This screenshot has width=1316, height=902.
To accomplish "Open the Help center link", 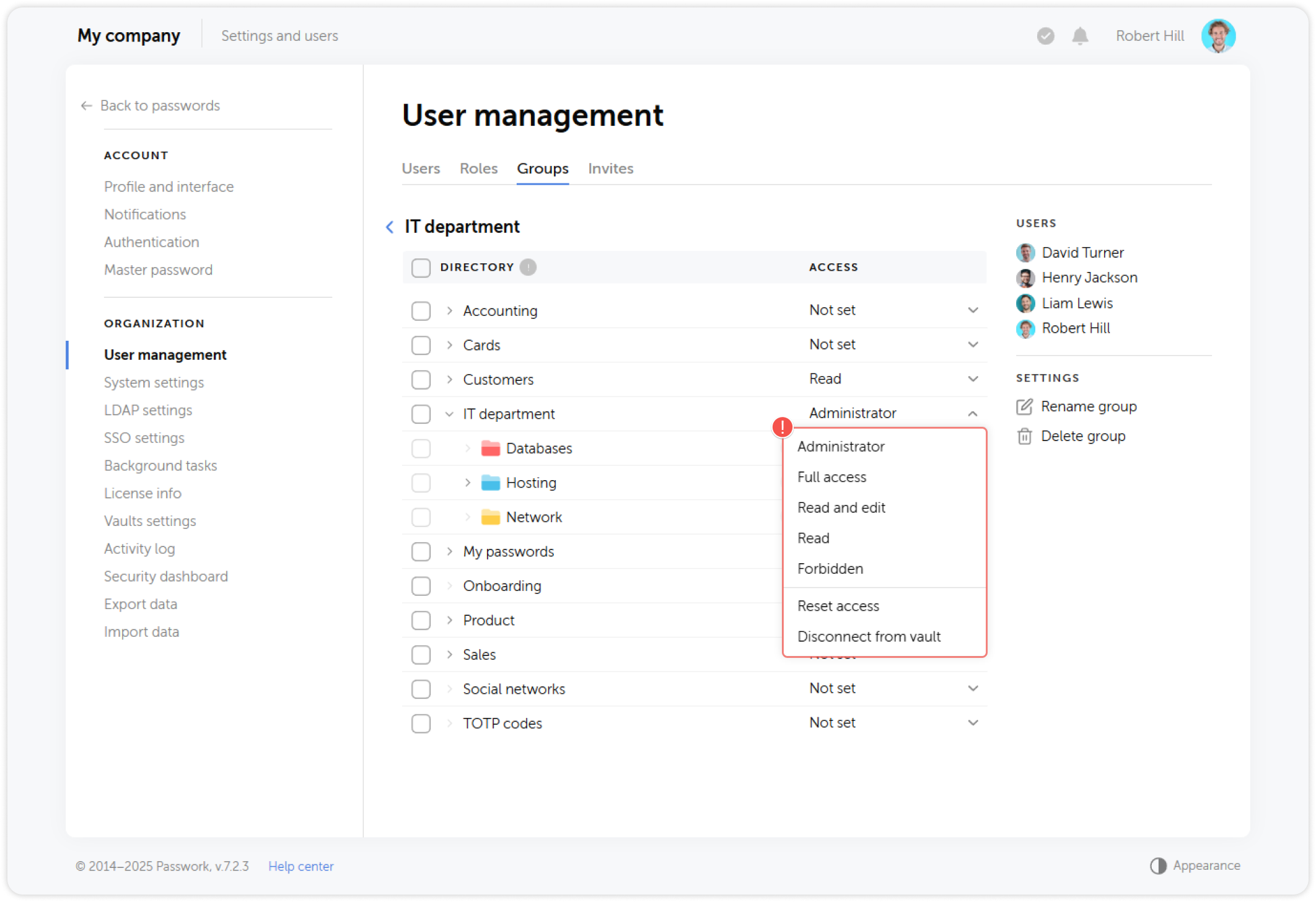I will coord(301,865).
